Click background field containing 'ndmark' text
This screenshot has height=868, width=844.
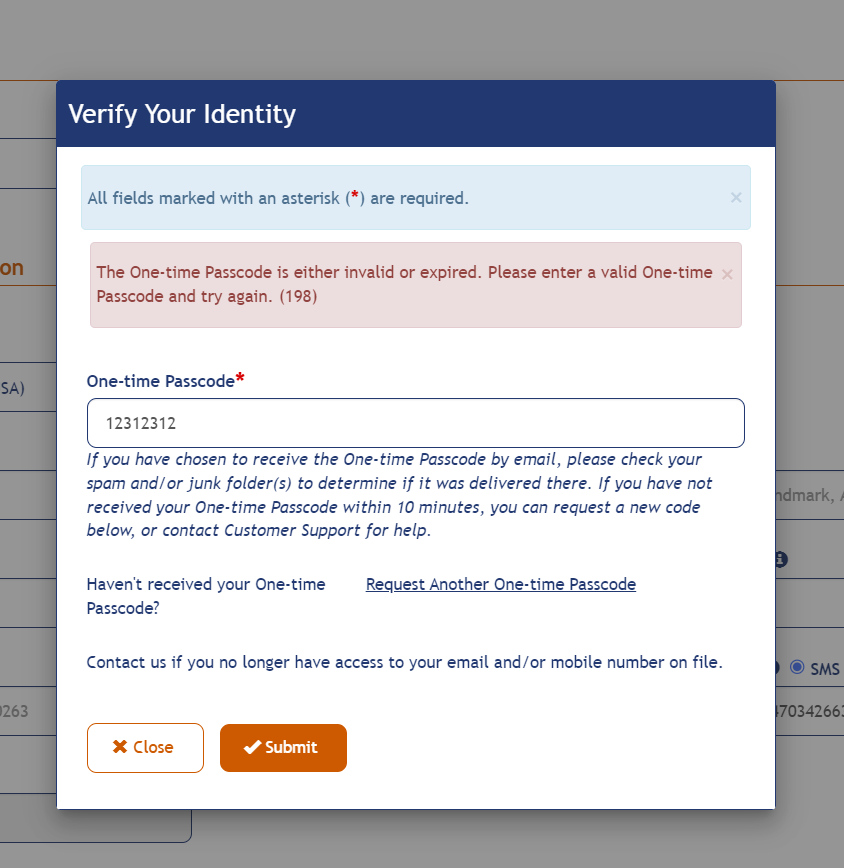point(810,495)
